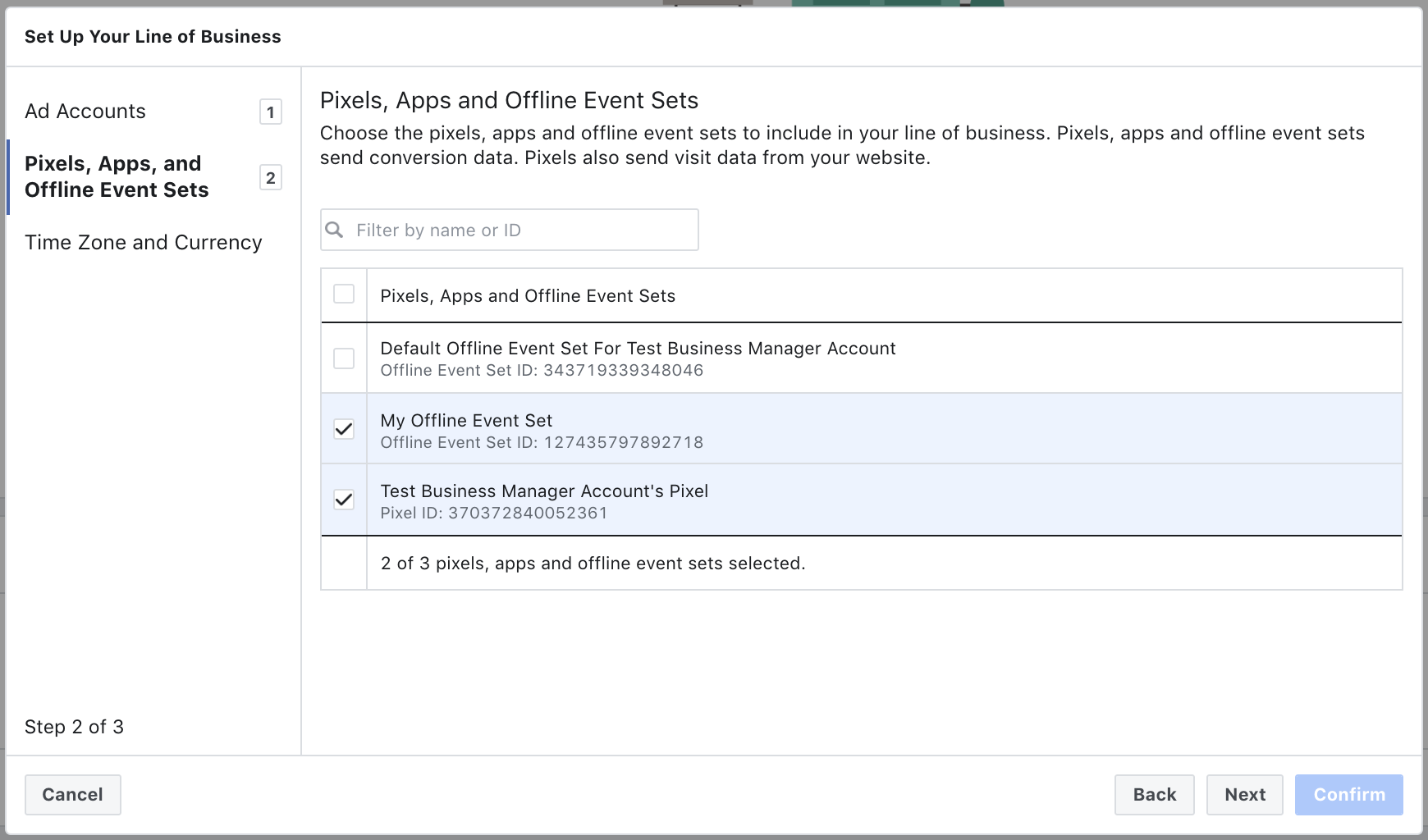This screenshot has height=840, width=1428.
Task: Go to the Ad Accounts step
Action: point(85,111)
